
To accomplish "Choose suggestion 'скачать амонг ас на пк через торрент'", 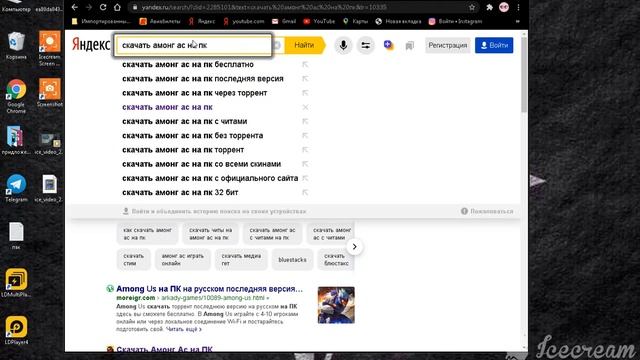I will coord(195,93).
